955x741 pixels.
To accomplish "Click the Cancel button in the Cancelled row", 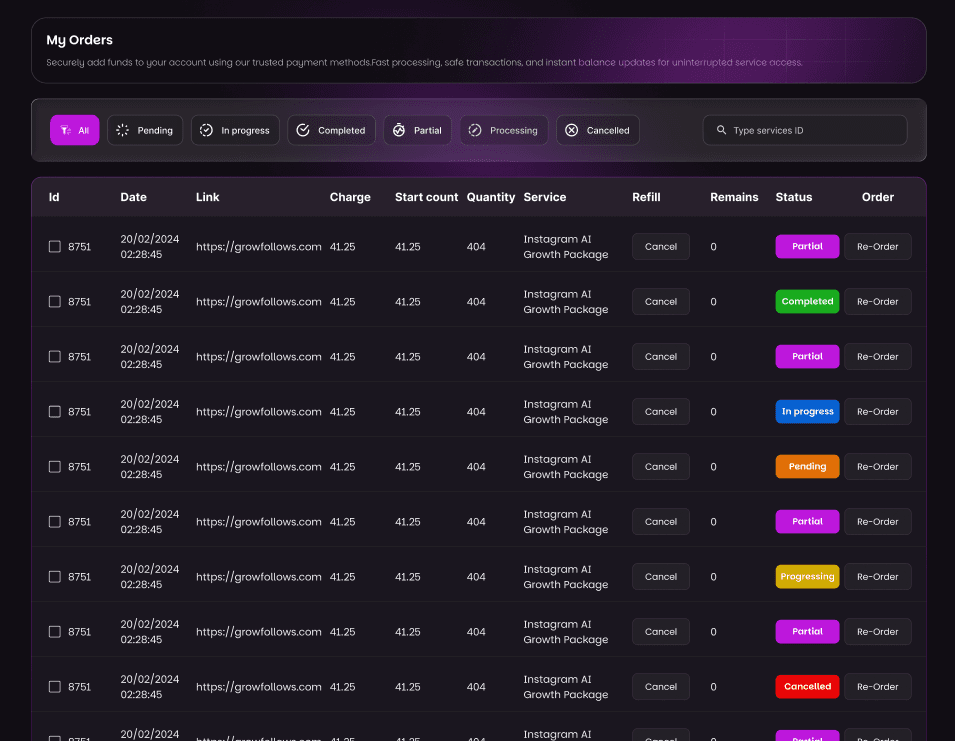I will [x=661, y=687].
